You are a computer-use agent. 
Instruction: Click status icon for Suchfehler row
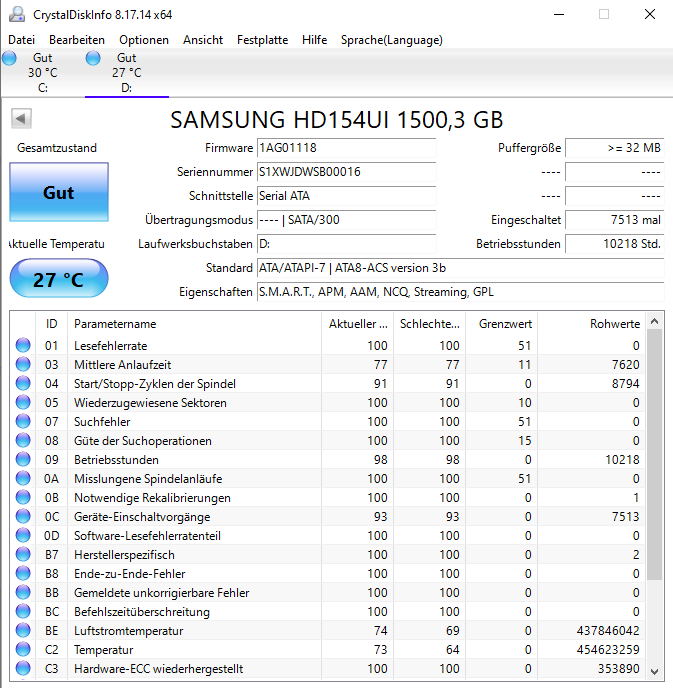click(23, 421)
